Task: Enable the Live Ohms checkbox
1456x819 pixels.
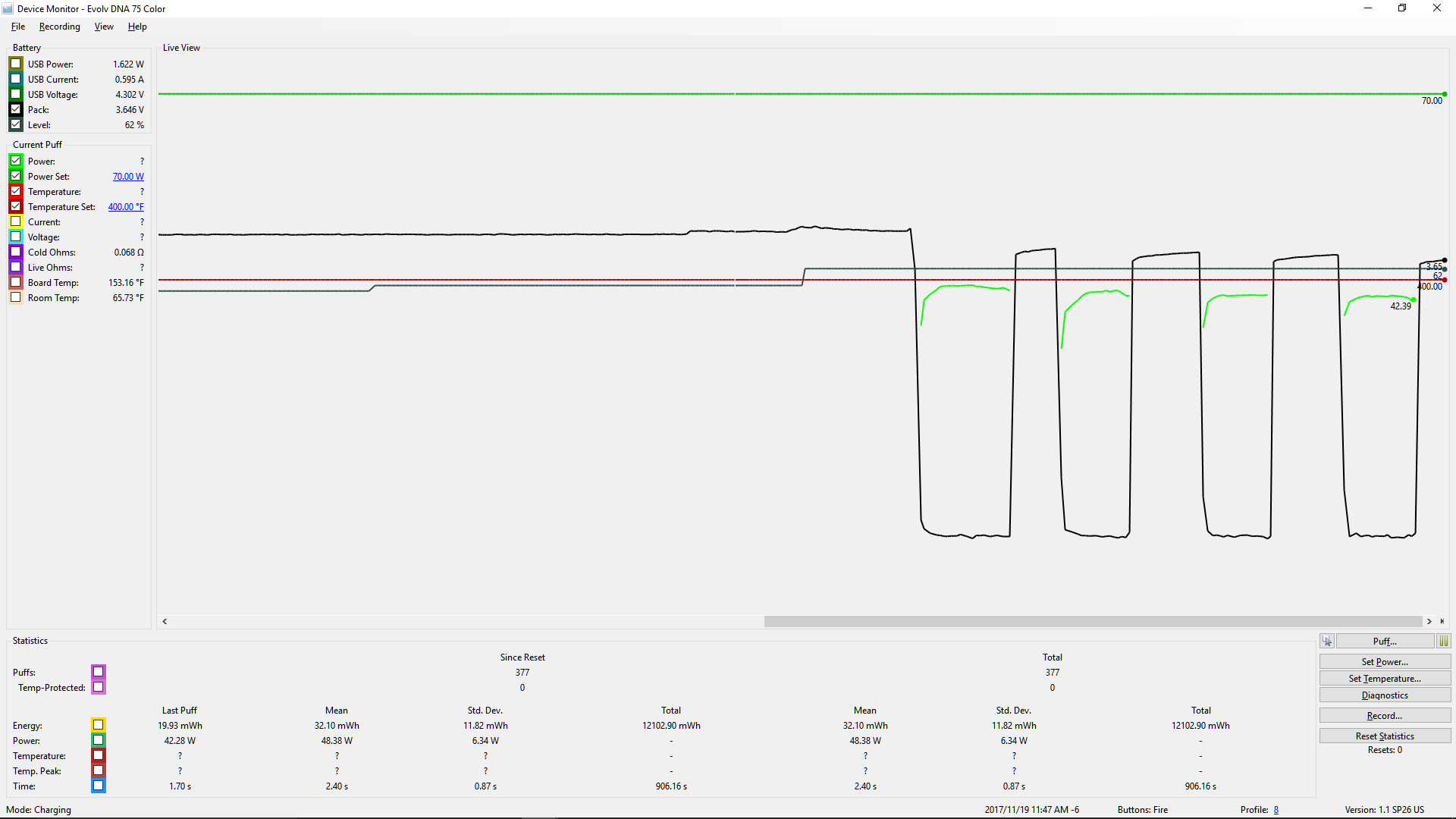Action: 16,267
